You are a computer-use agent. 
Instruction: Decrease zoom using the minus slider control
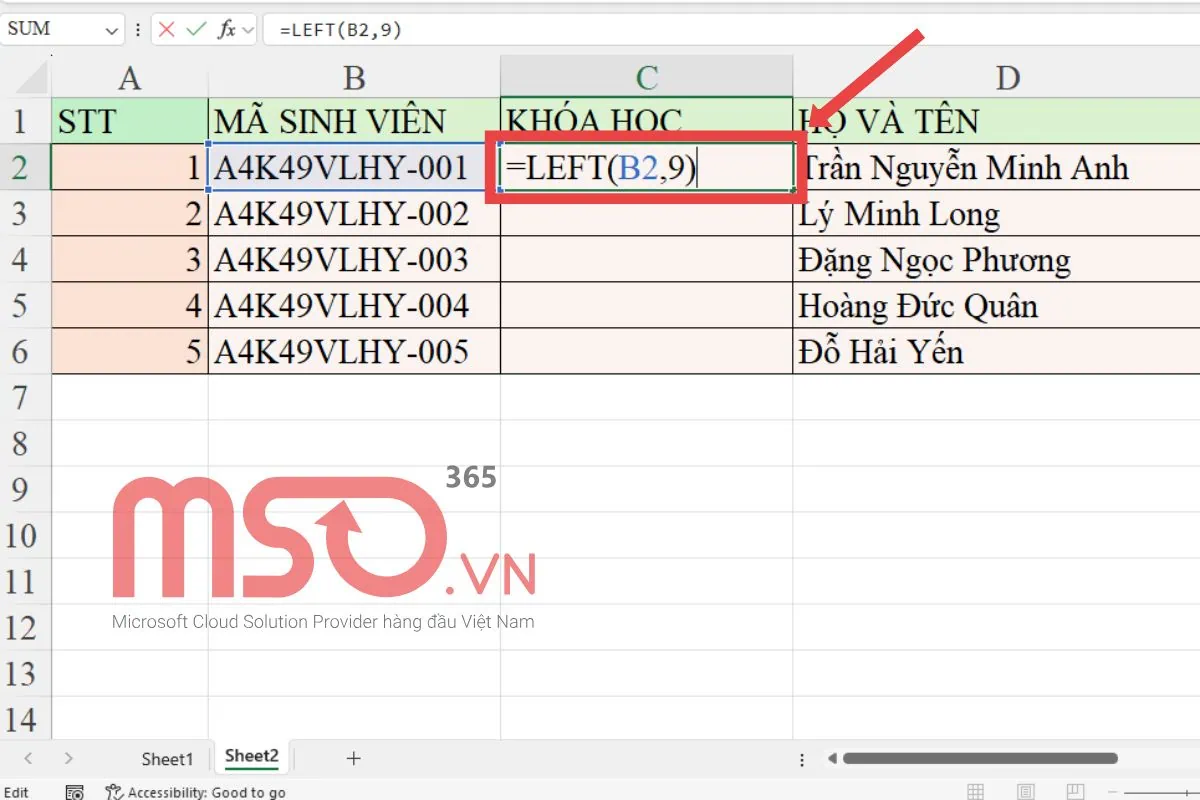(1113, 791)
